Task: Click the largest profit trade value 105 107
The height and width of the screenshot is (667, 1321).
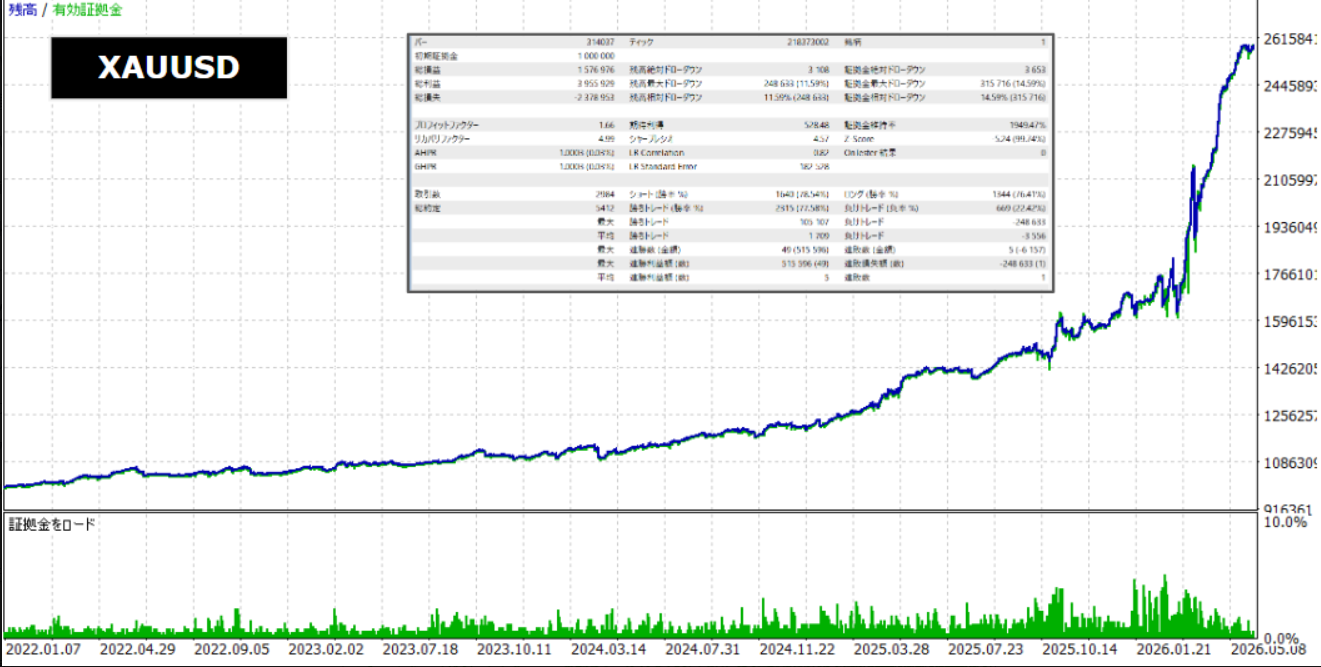Action: point(815,221)
